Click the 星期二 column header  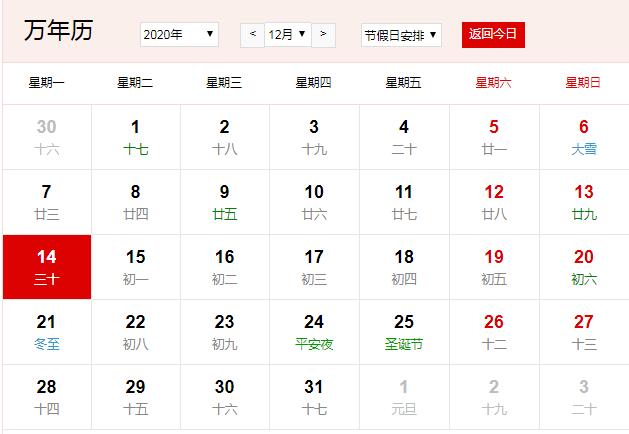pyautogui.click(x=135, y=83)
